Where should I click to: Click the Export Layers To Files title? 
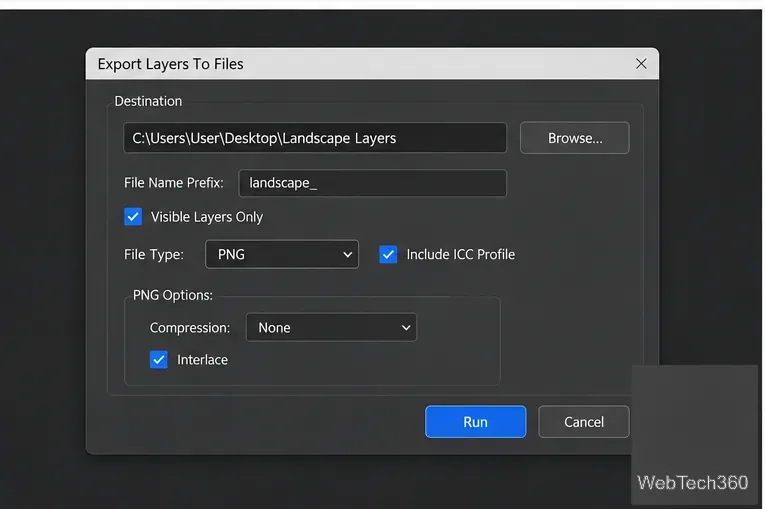coord(170,64)
